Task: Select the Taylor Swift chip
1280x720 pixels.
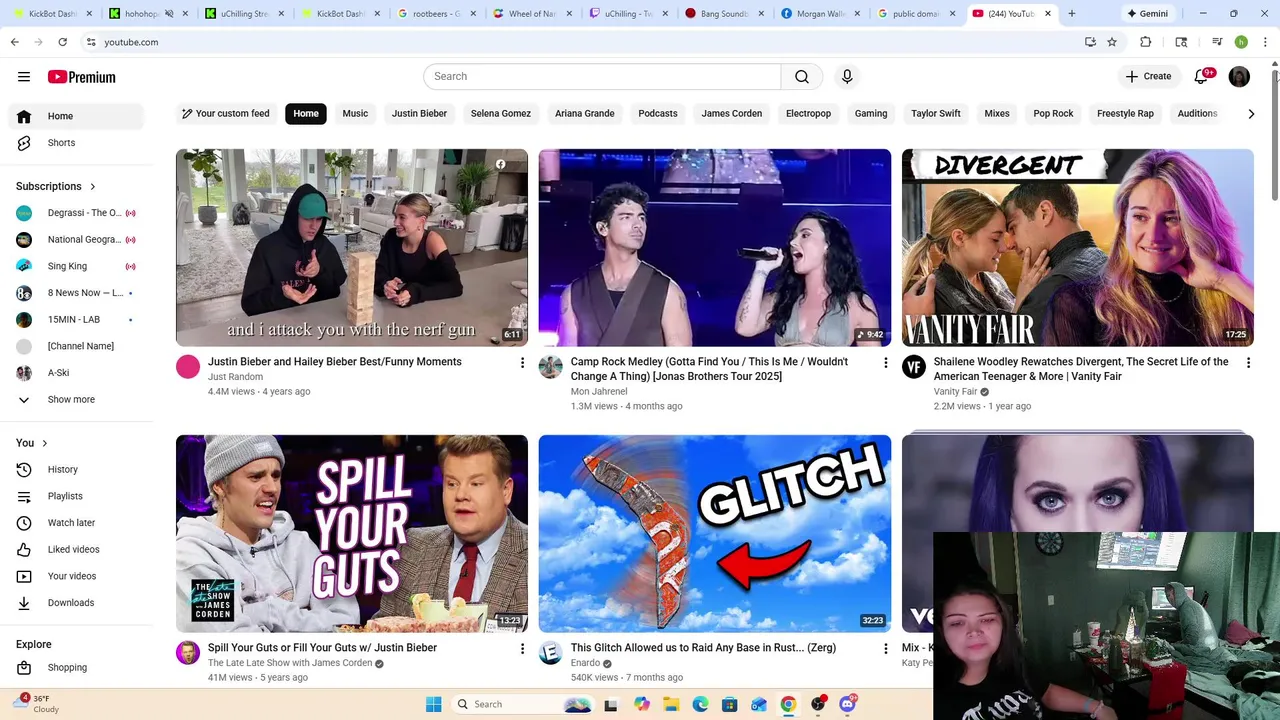Action: [936, 114]
